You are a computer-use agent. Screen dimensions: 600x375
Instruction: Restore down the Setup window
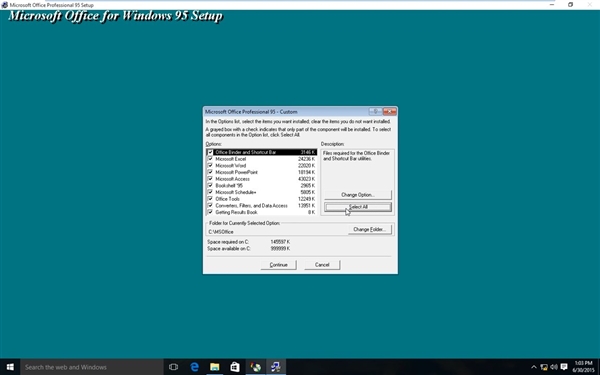[x=570, y=5]
